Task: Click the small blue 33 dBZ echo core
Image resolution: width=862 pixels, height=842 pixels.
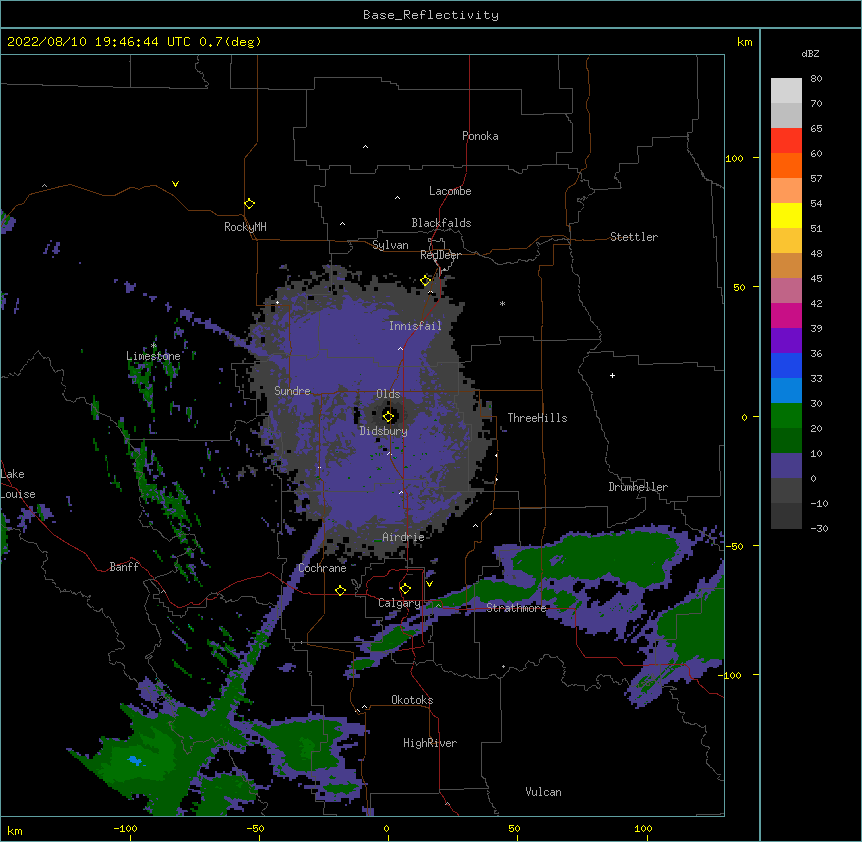Action: tap(135, 761)
